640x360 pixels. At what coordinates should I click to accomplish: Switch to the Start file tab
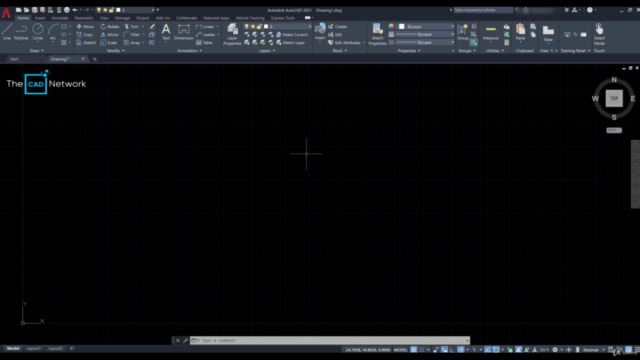pos(14,59)
